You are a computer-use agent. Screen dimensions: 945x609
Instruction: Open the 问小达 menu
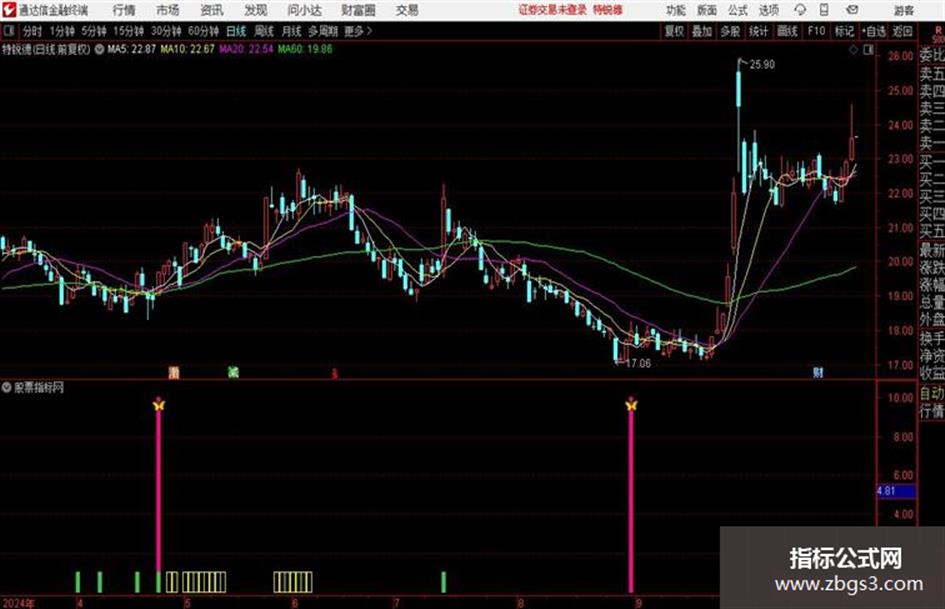coord(304,10)
